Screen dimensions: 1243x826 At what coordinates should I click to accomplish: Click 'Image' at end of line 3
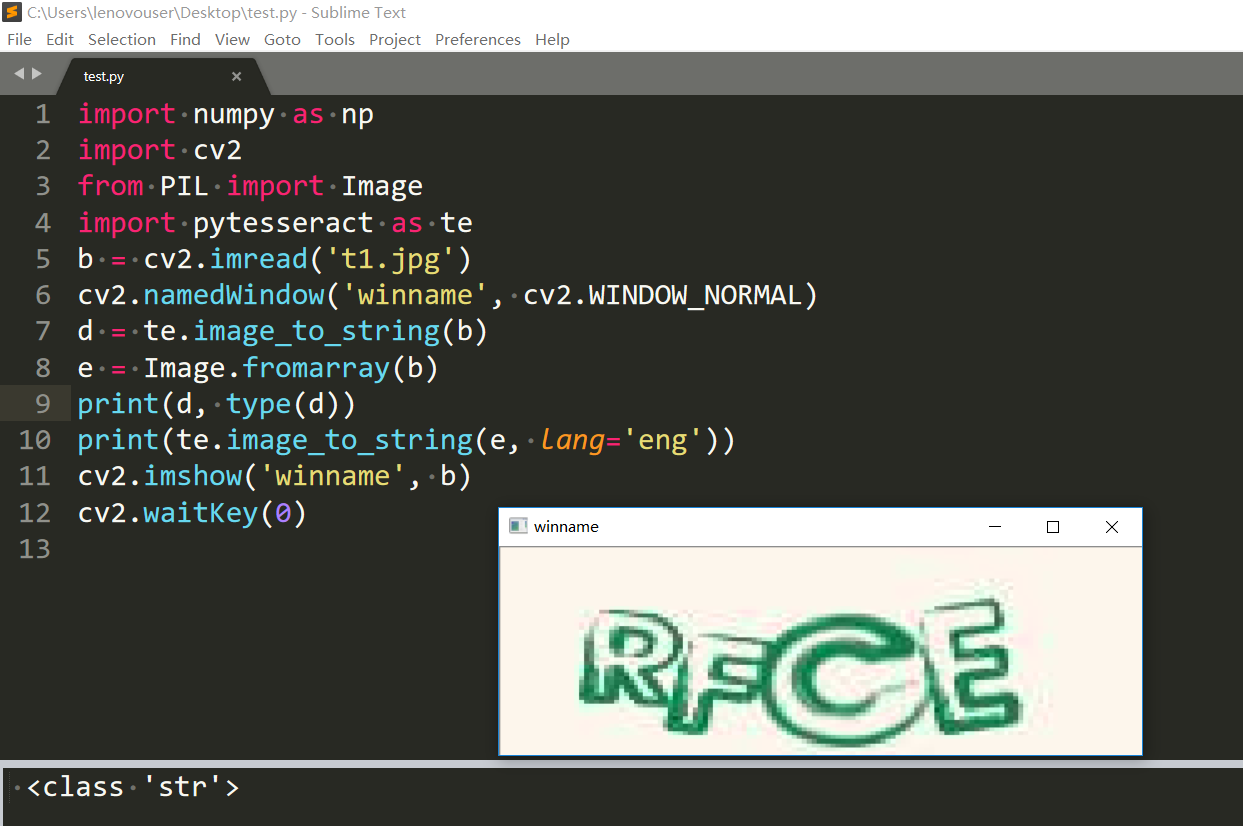pyautogui.click(x=382, y=186)
